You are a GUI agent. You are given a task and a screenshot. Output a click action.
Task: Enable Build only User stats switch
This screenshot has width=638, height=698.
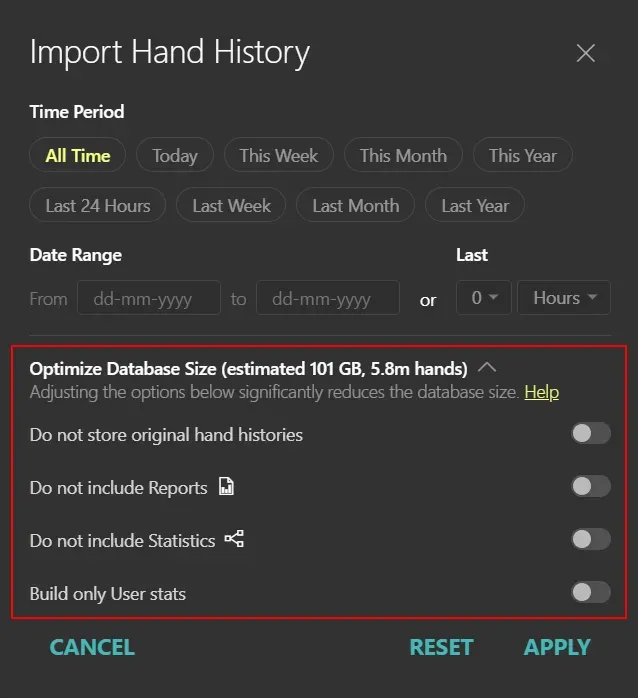tap(590, 593)
